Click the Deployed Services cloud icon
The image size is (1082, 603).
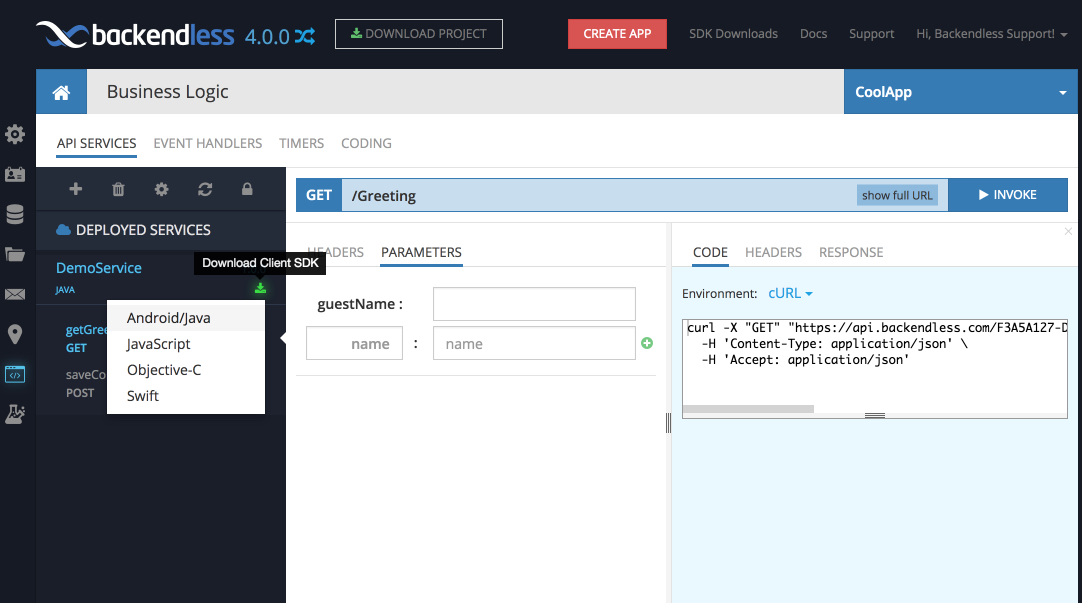pyautogui.click(x=63, y=230)
